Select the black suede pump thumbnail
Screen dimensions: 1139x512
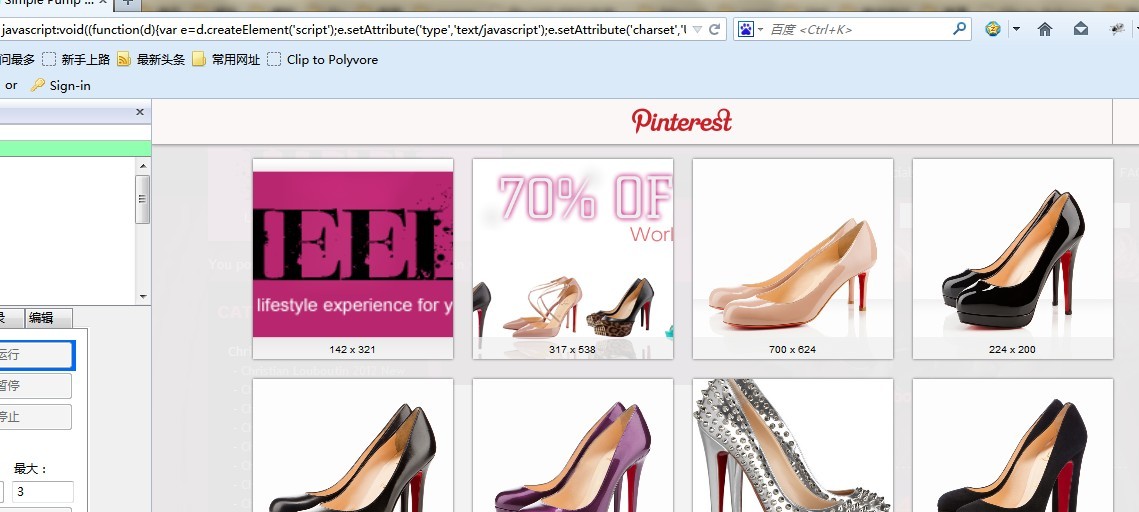(x=1013, y=445)
